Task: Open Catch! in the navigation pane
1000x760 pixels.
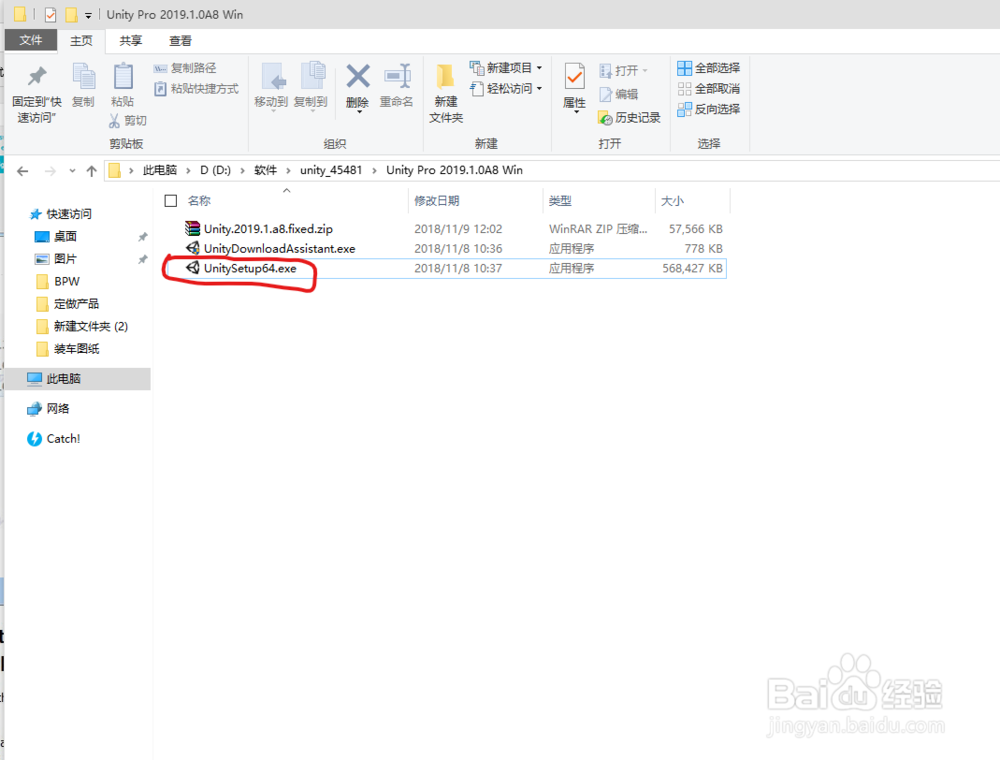Action: click(54, 439)
